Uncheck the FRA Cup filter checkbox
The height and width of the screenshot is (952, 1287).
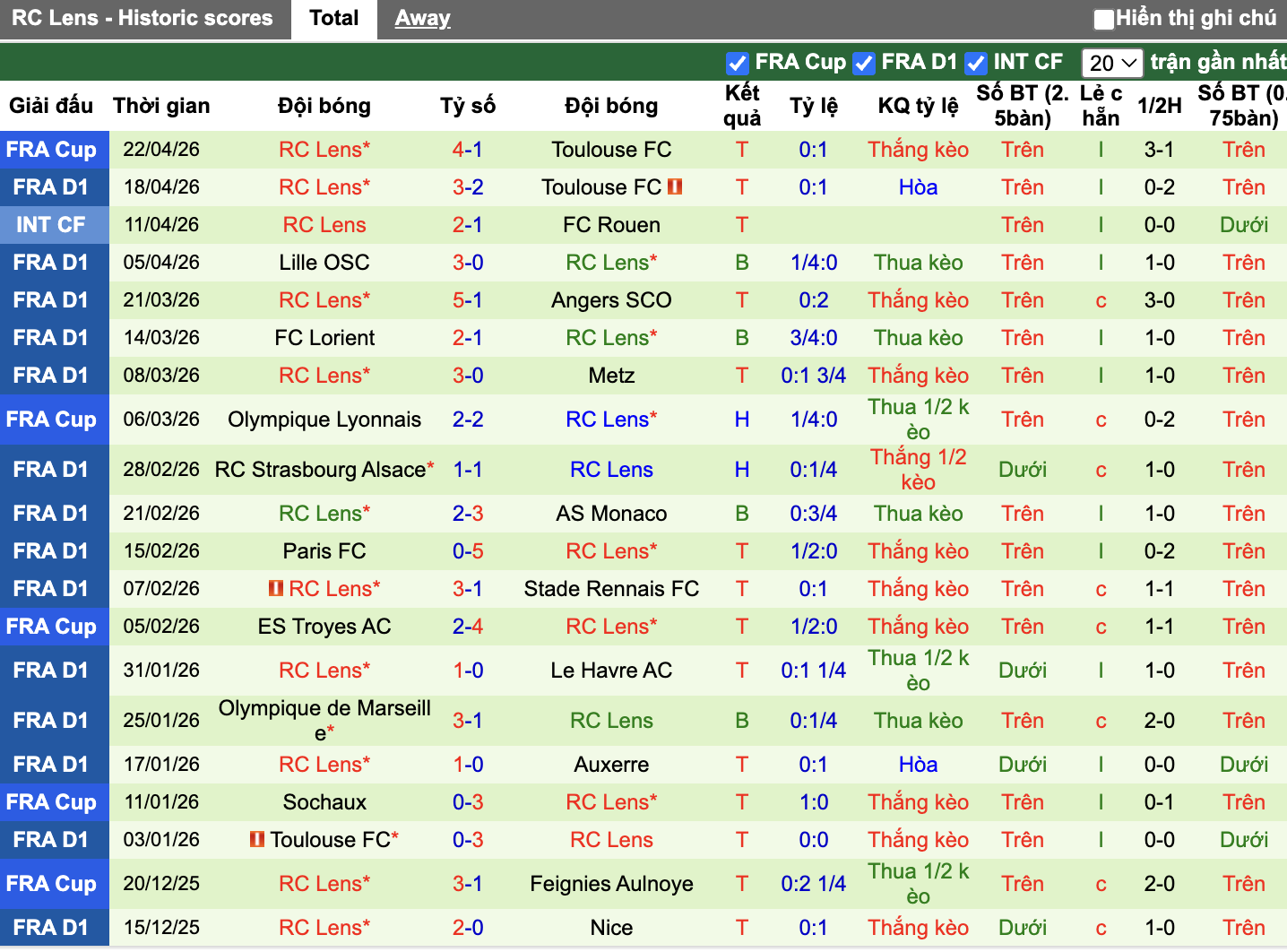pyautogui.click(x=737, y=63)
